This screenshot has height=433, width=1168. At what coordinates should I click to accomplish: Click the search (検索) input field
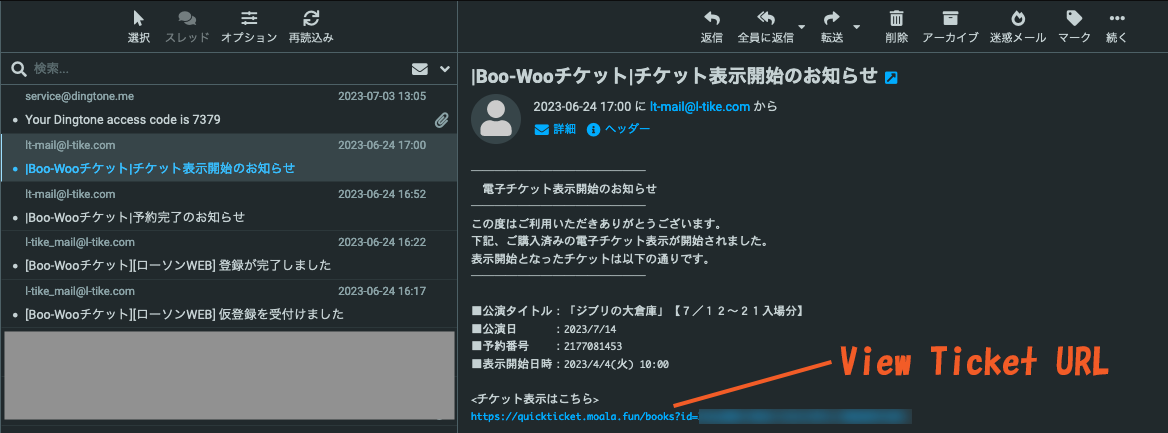[200, 69]
